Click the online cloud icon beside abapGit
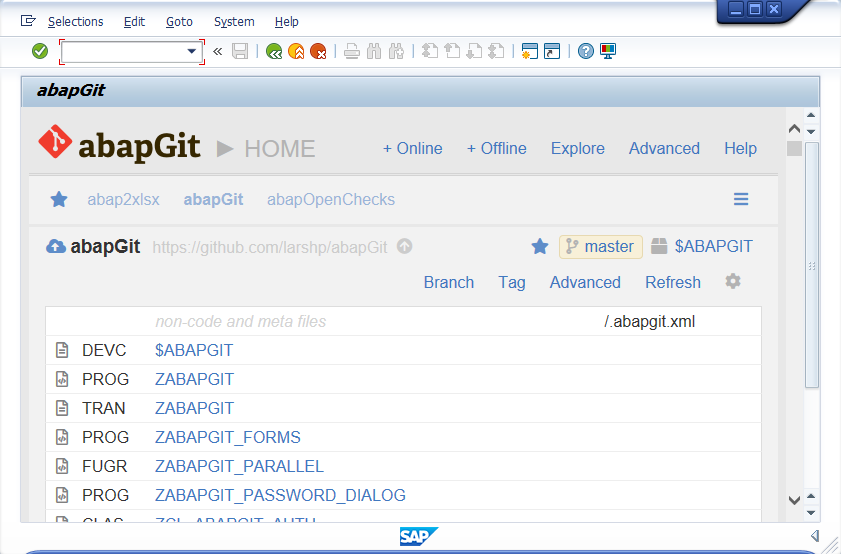841x554 pixels. [x=56, y=247]
